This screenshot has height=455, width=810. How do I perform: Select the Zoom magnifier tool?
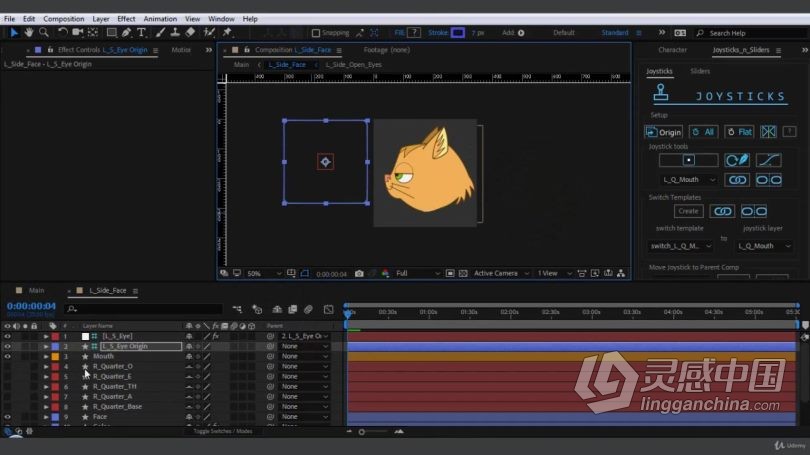(x=44, y=33)
